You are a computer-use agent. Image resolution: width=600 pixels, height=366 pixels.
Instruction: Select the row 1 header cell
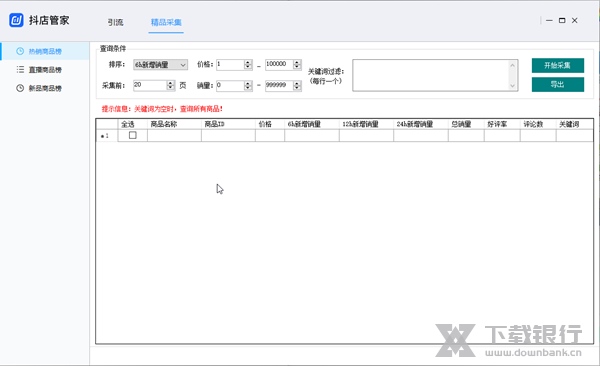click(107, 136)
